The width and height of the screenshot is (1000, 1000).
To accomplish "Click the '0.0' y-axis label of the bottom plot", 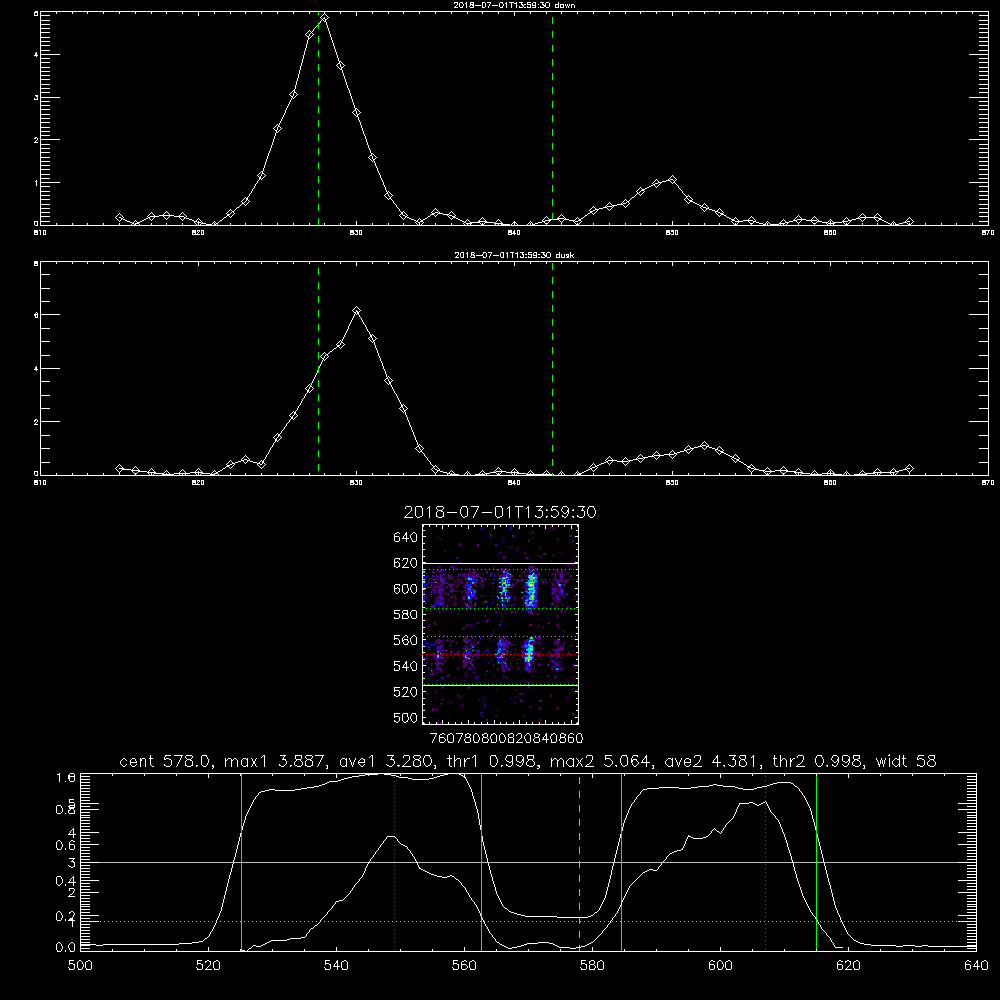I will (66, 948).
